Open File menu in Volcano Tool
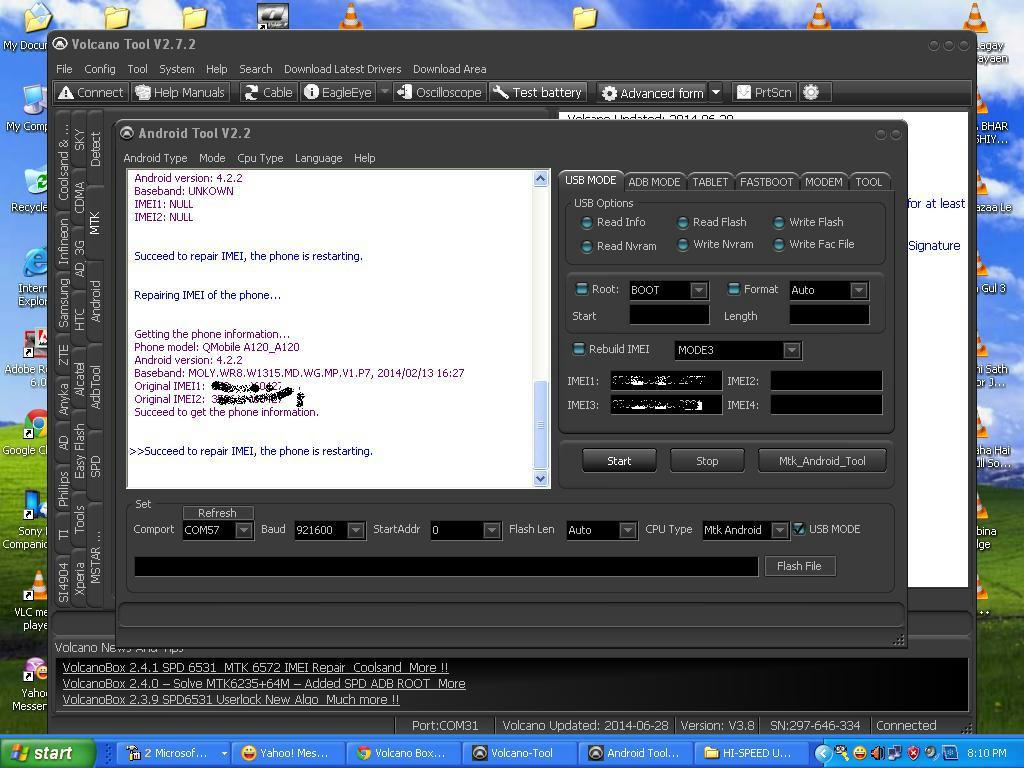1024x768 pixels. coord(64,69)
